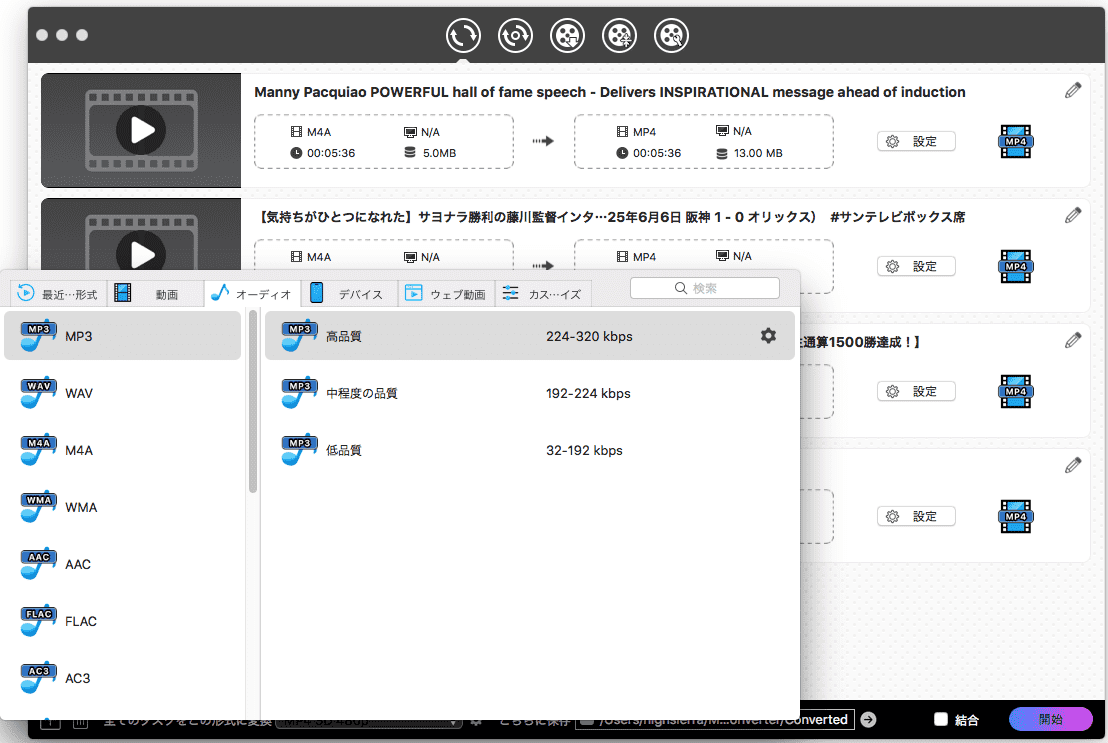Click the output folder path field
The image size is (1108, 743).
pos(714,720)
